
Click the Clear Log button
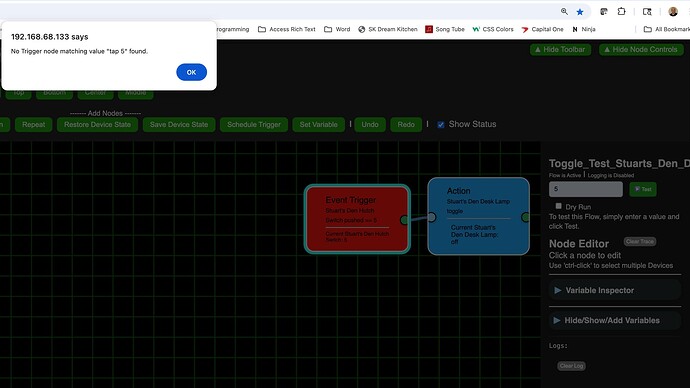(x=571, y=366)
